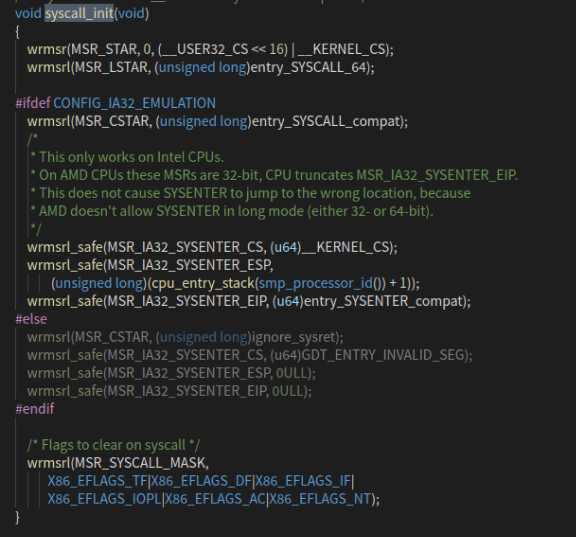This screenshot has width=576, height=537.
Task: Click the comment 'This only works on Intel CPUs.'
Action: (127, 158)
